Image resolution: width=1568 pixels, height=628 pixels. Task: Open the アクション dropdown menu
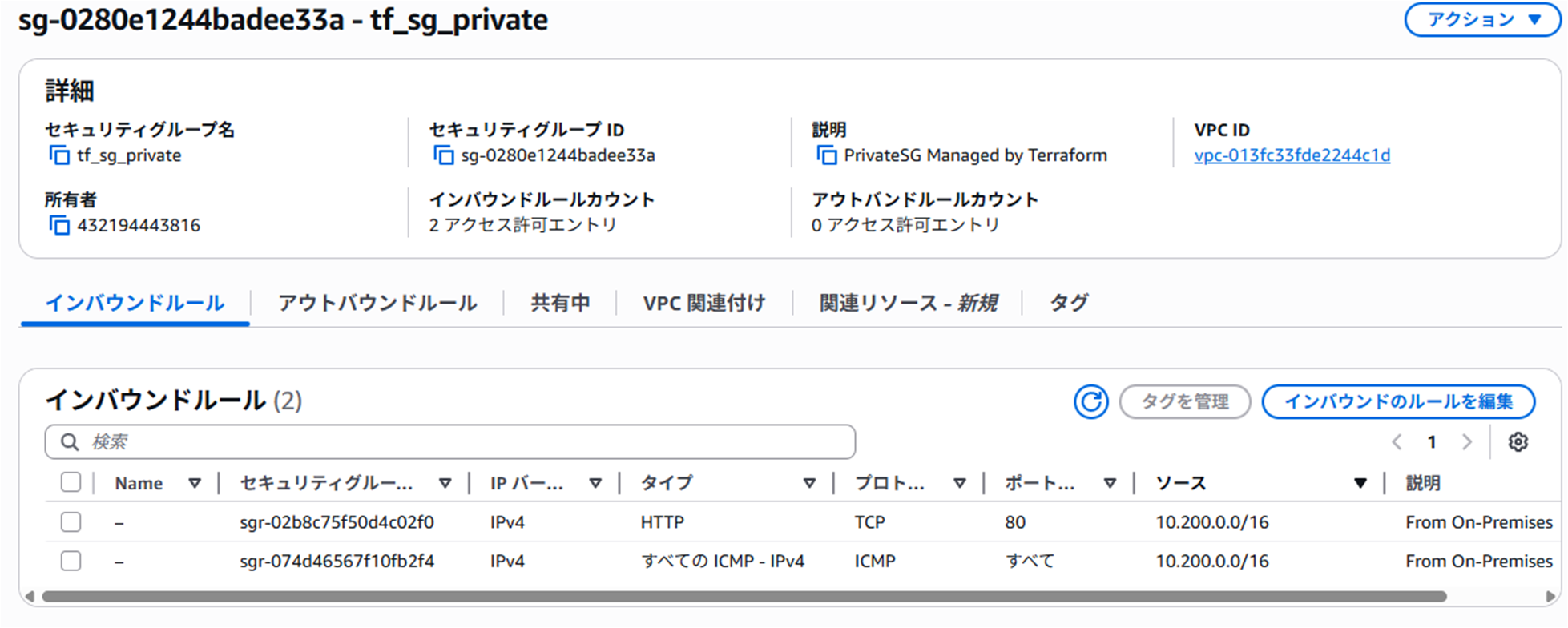click(x=1483, y=20)
